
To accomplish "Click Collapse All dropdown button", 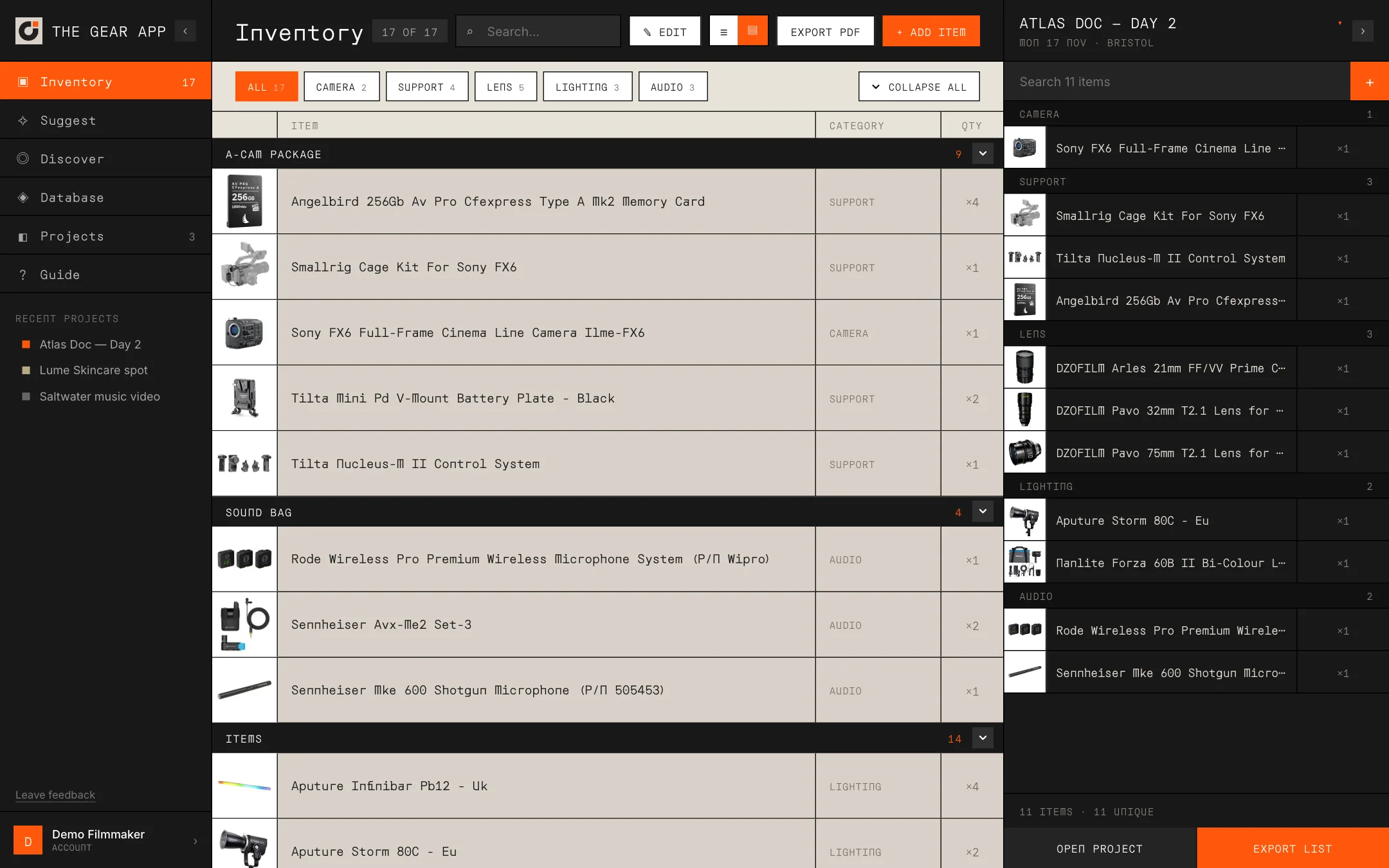I will tap(919, 87).
